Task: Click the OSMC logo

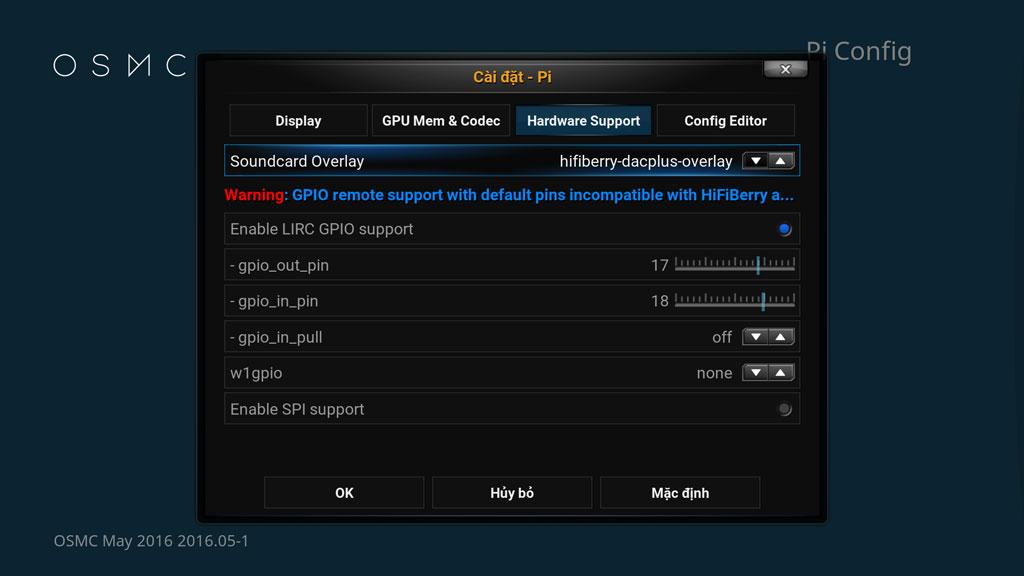Action: pos(120,66)
